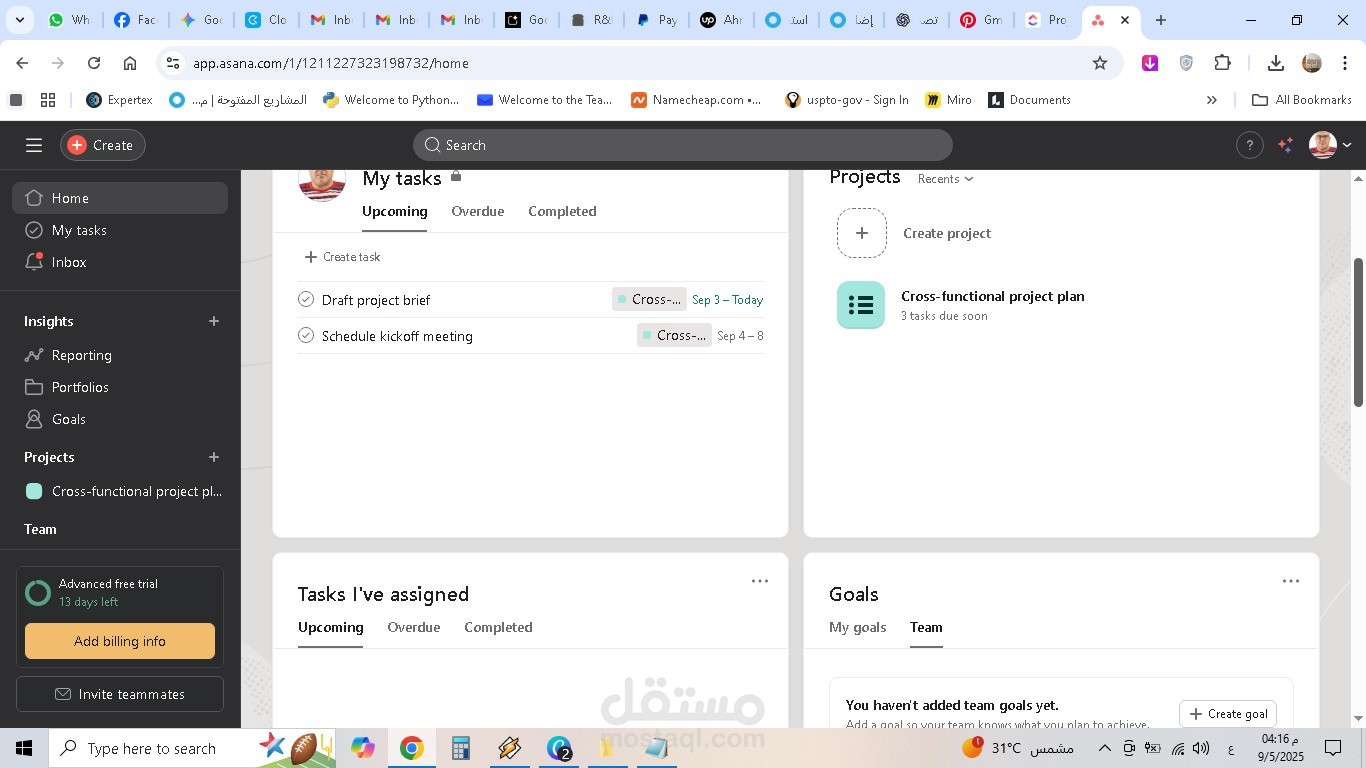Mark Draft project brief complete
This screenshot has width=1366, height=768.
point(306,299)
